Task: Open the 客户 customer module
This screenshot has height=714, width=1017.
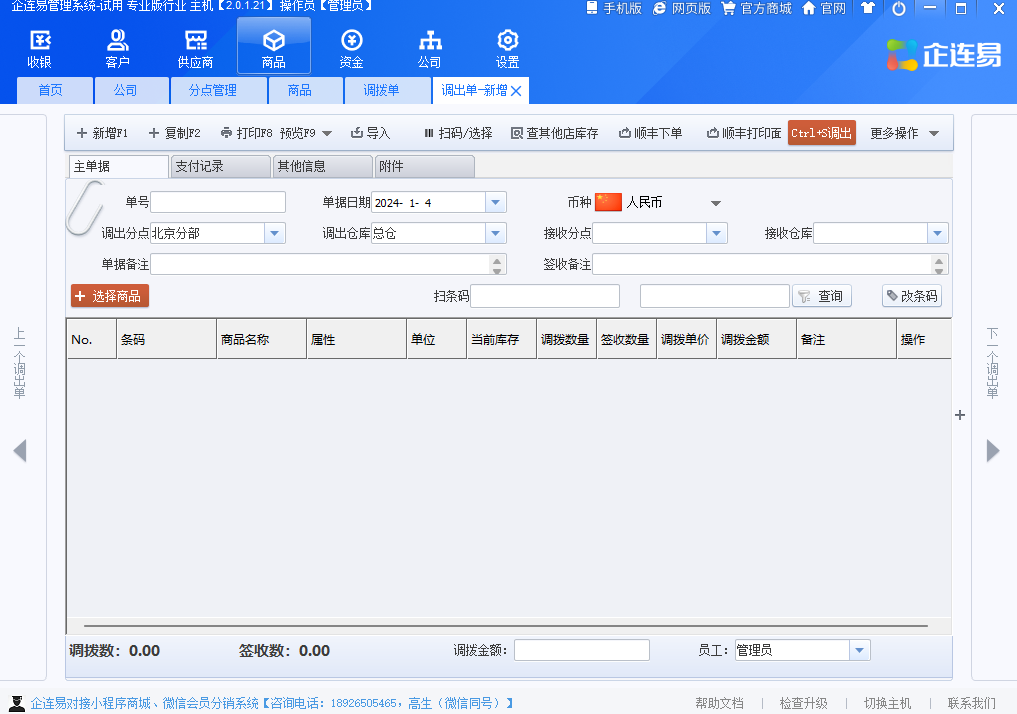Action: pos(117,48)
